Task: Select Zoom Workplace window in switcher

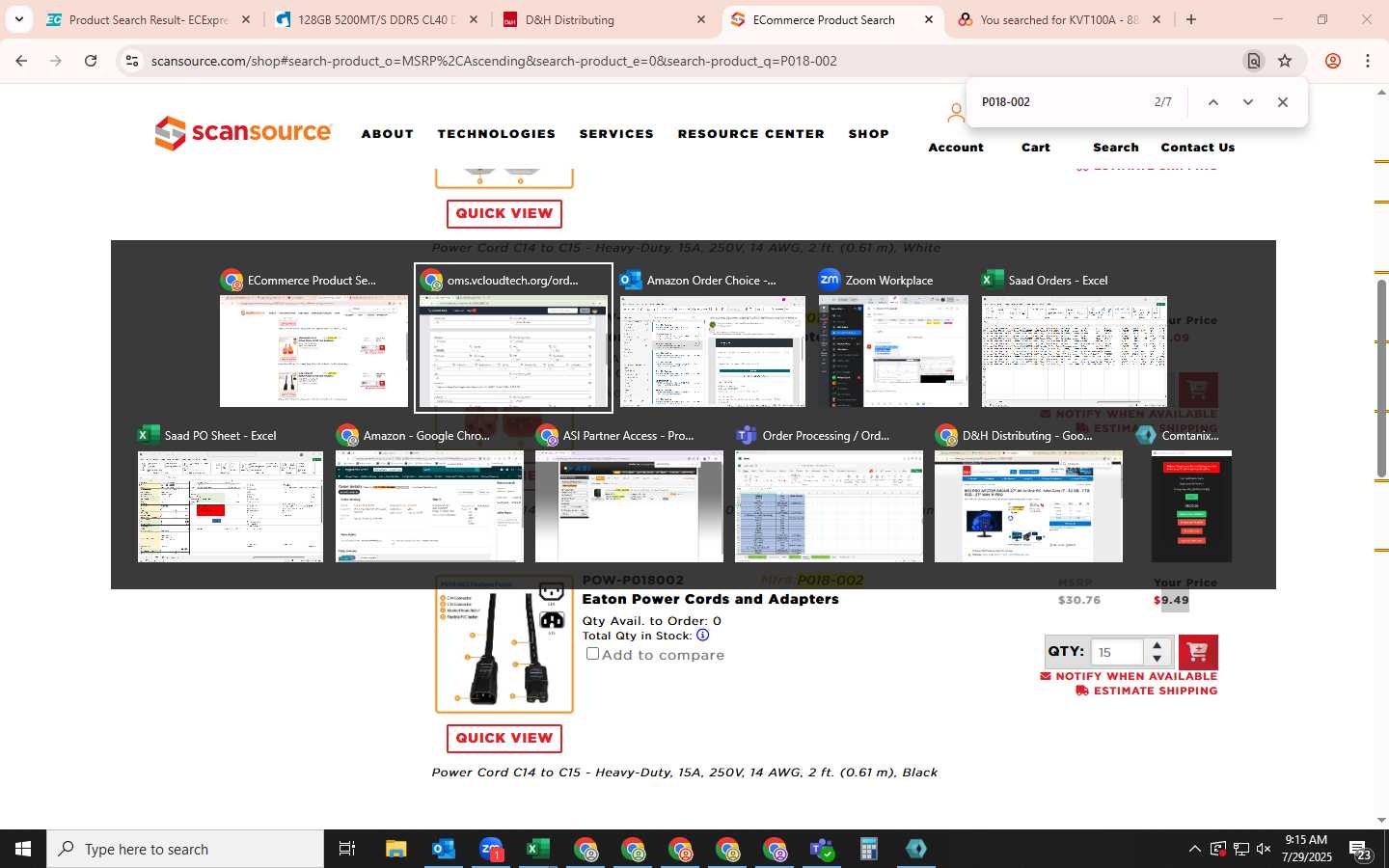Action: click(x=892, y=339)
